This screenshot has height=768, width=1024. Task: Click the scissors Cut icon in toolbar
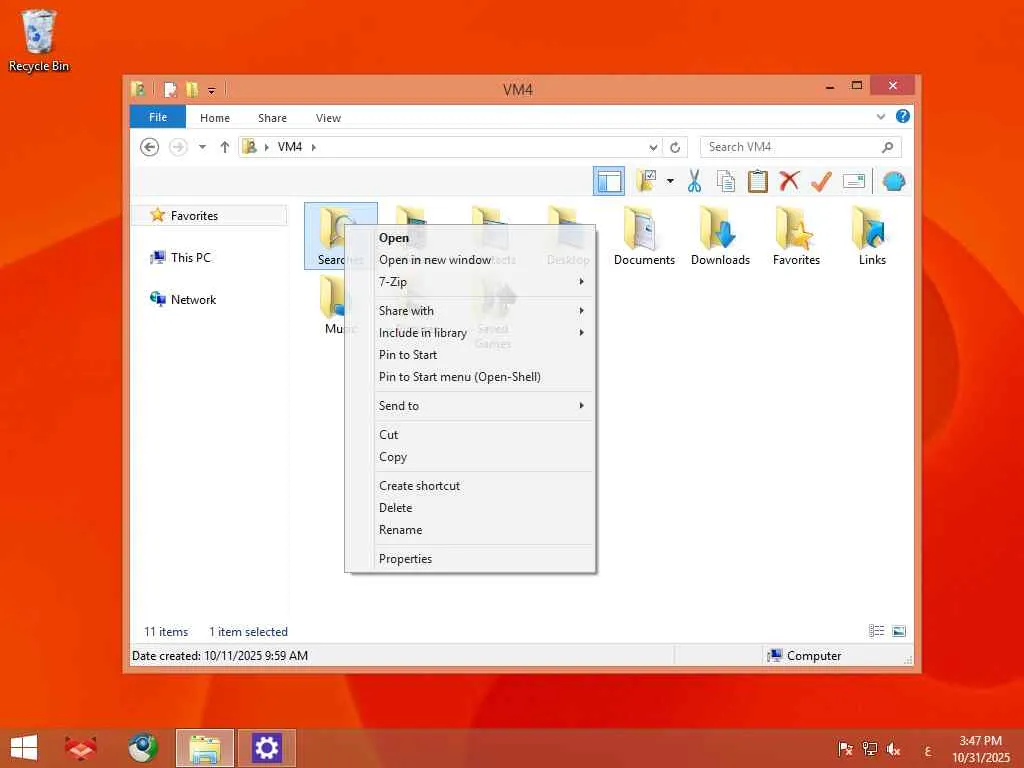point(694,181)
